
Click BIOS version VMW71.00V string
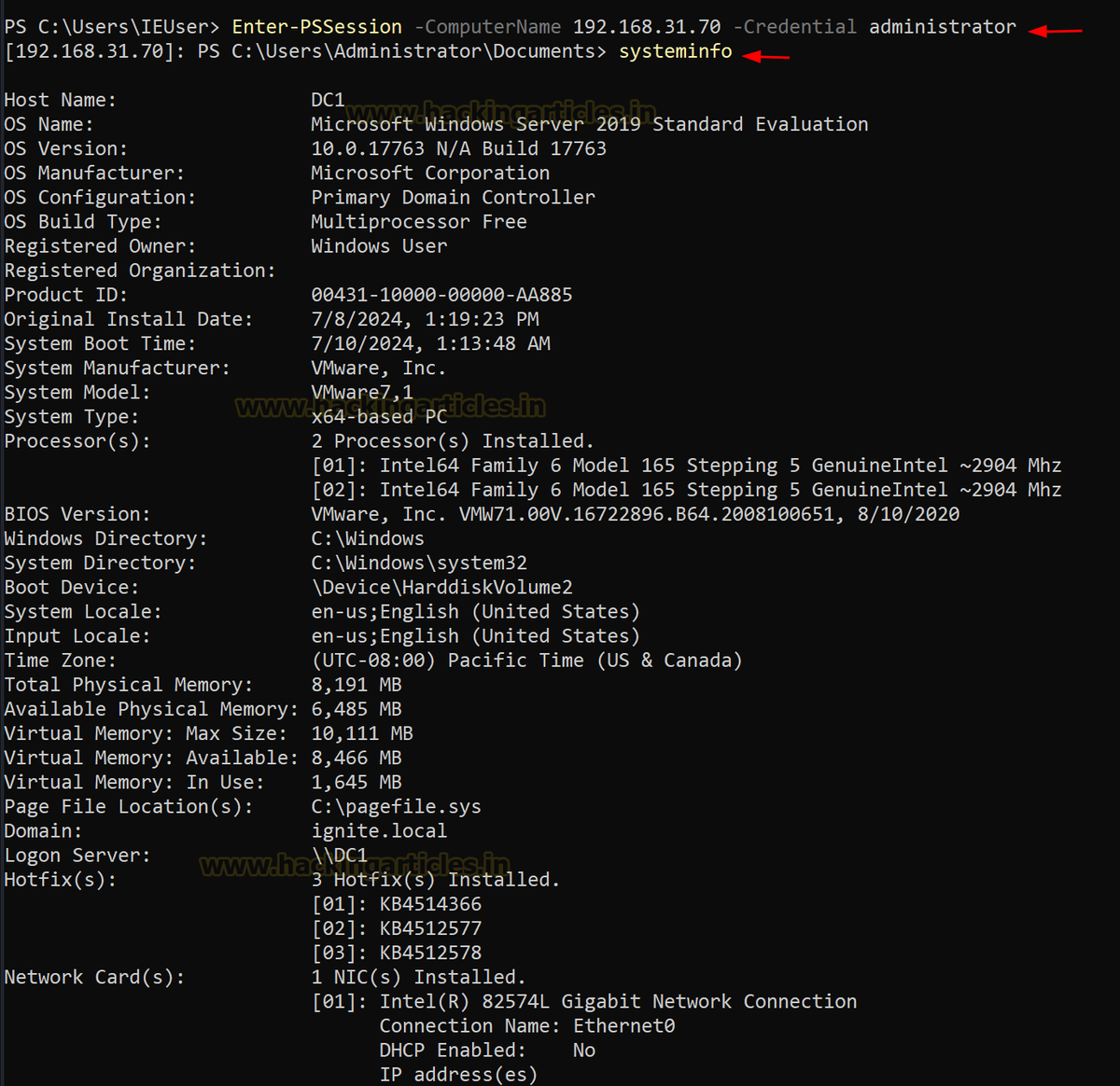646,514
